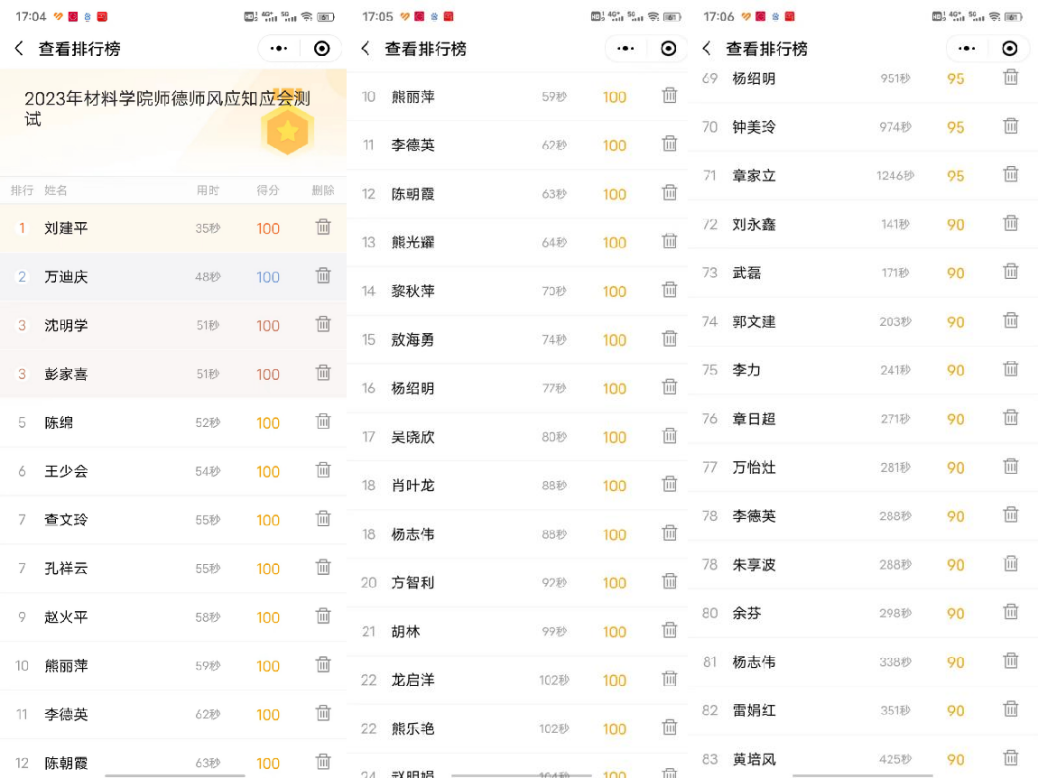The width and height of the screenshot is (1038, 778).
Task: Remove 万怡灶 using the trash icon
Action: (1011, 466)
